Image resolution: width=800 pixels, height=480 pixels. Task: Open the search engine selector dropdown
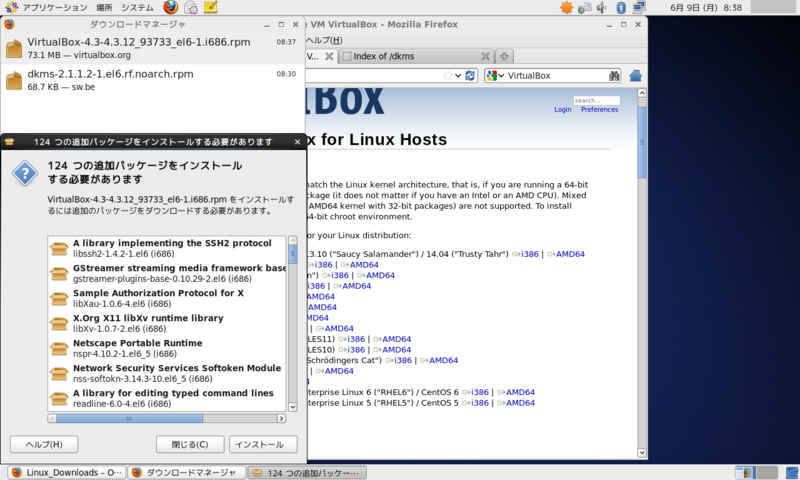coord(495,75)
